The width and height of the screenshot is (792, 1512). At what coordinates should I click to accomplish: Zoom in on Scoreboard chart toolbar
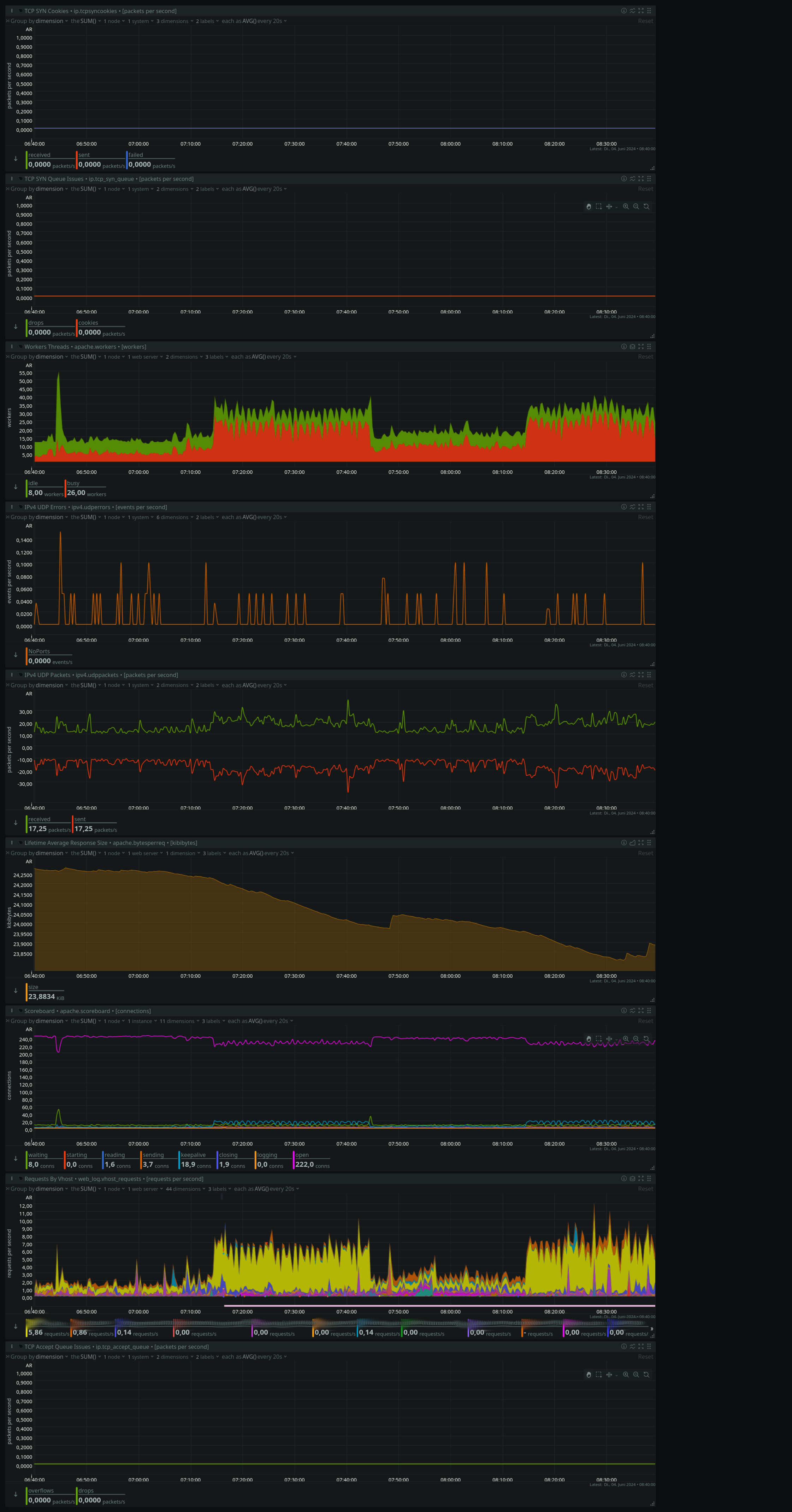tap(626, 1039)
